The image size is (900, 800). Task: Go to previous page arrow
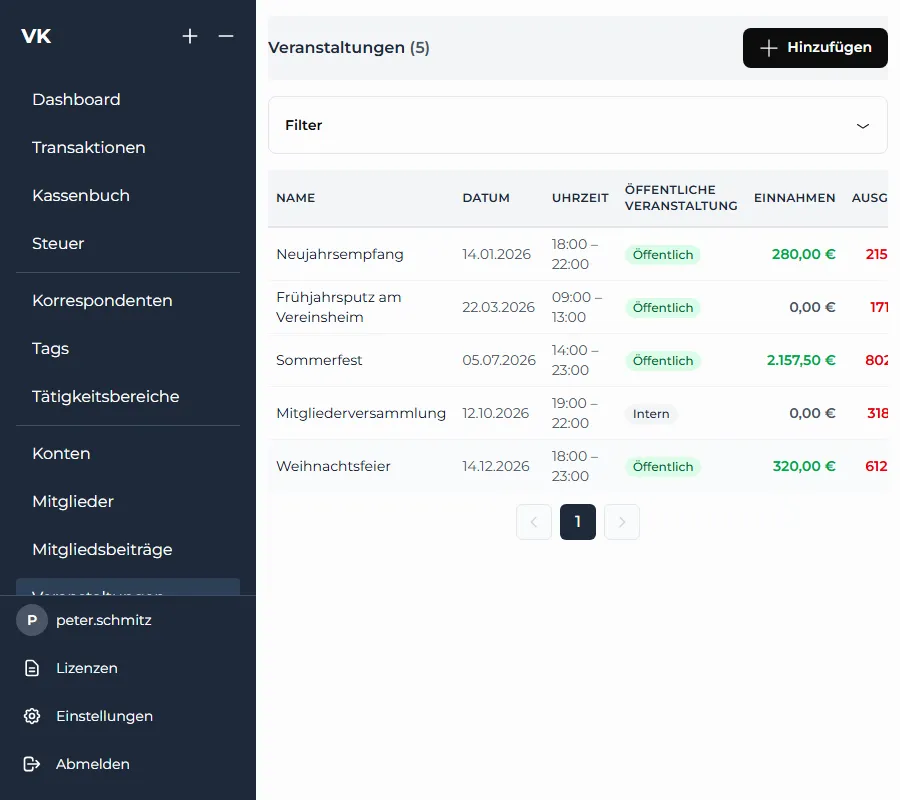534,522
